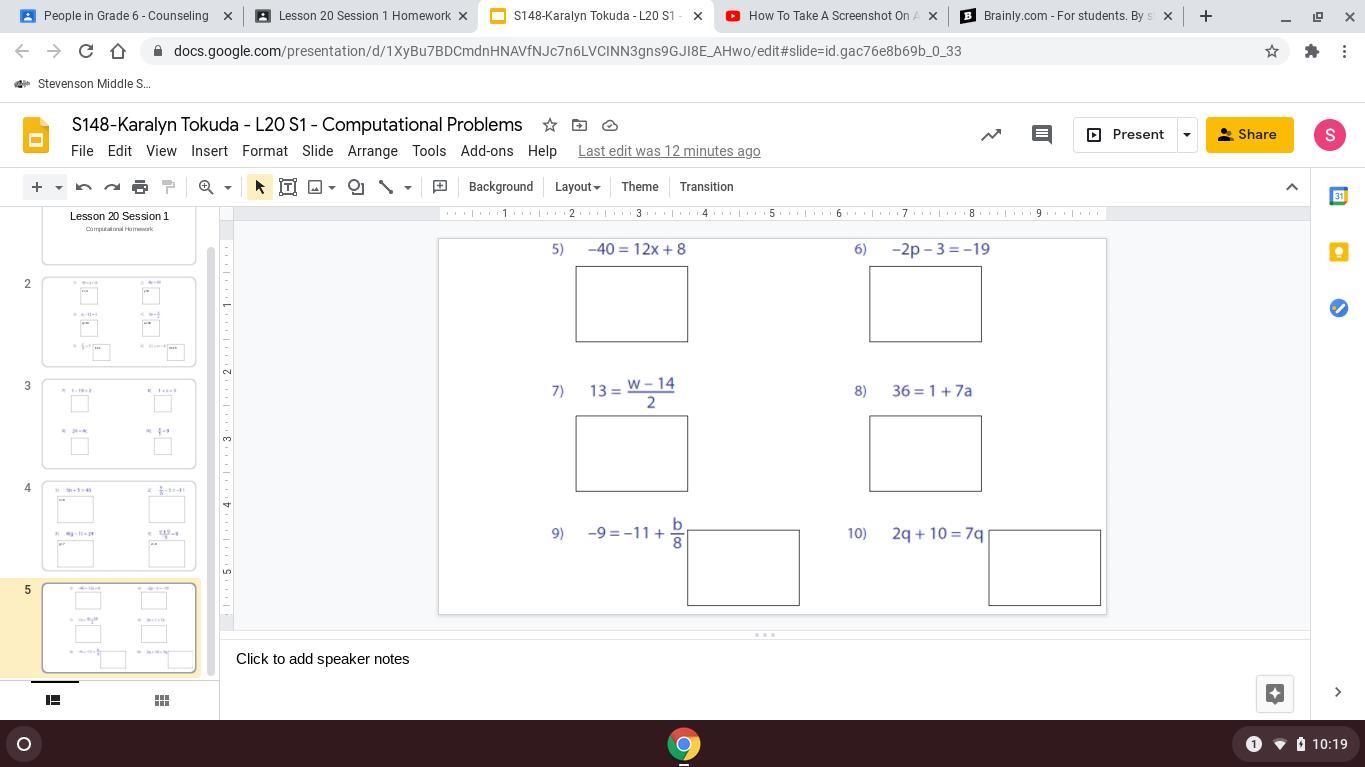Viewport: 1365px width, 767px height.
Task: Select the line tool
Action: point(386,187)
